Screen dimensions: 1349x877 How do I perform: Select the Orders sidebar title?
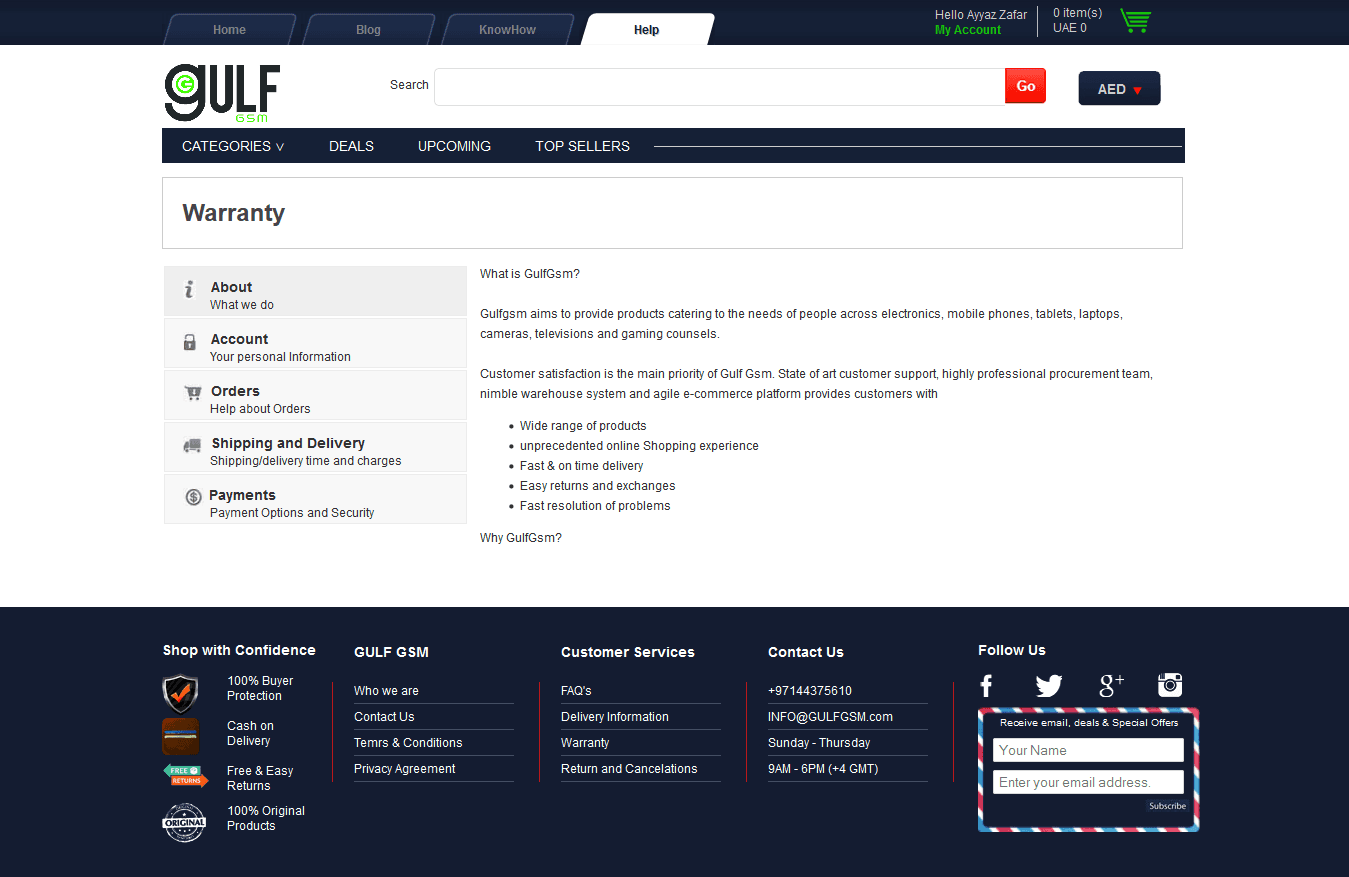tap(235, 391)
